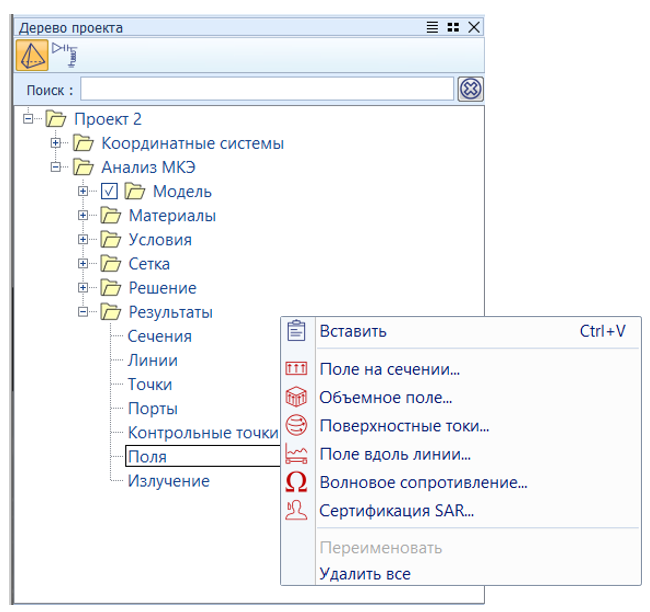Collapse the Результаты folder node
The width and height of the screenshot is (650, 612).
(83, 312)
